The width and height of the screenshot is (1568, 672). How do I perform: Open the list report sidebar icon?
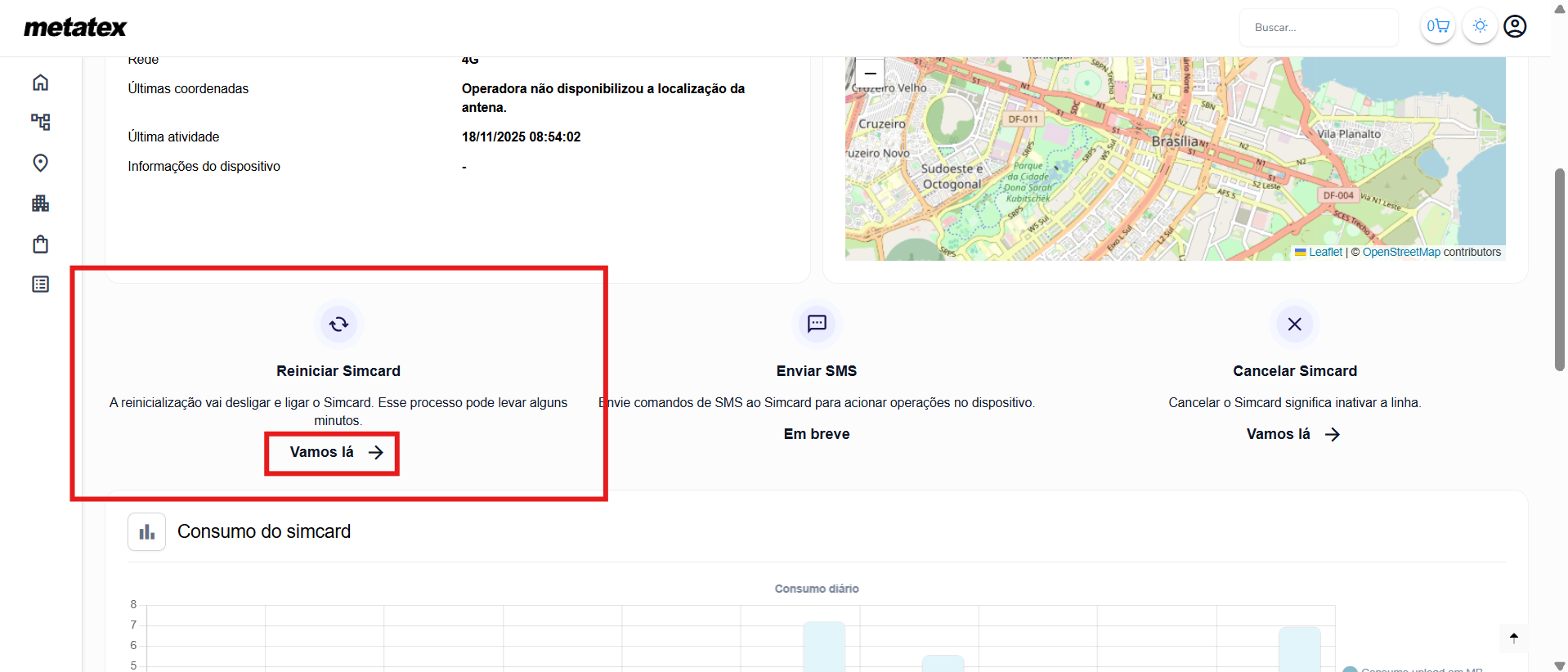click(x=40, y=284)
